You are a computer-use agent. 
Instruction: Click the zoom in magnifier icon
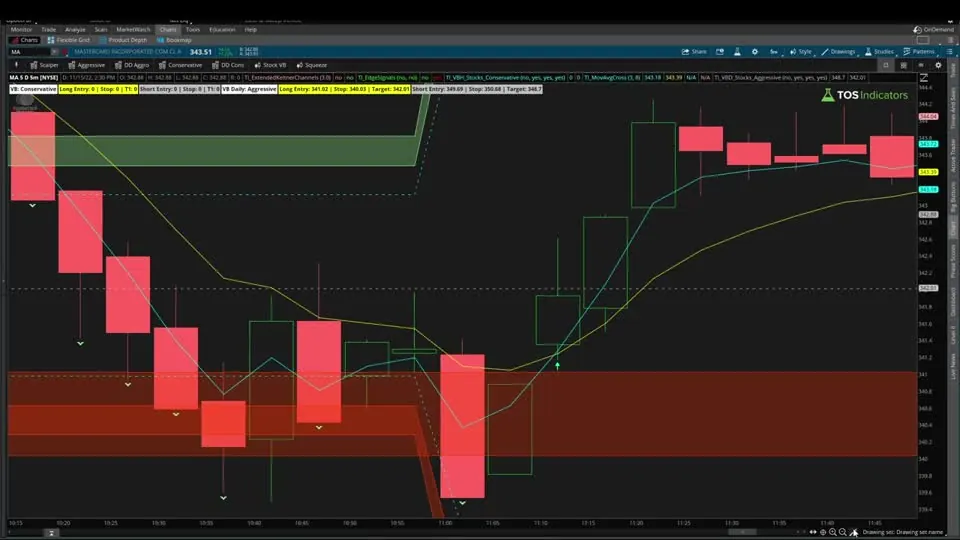tap(833, 532)
